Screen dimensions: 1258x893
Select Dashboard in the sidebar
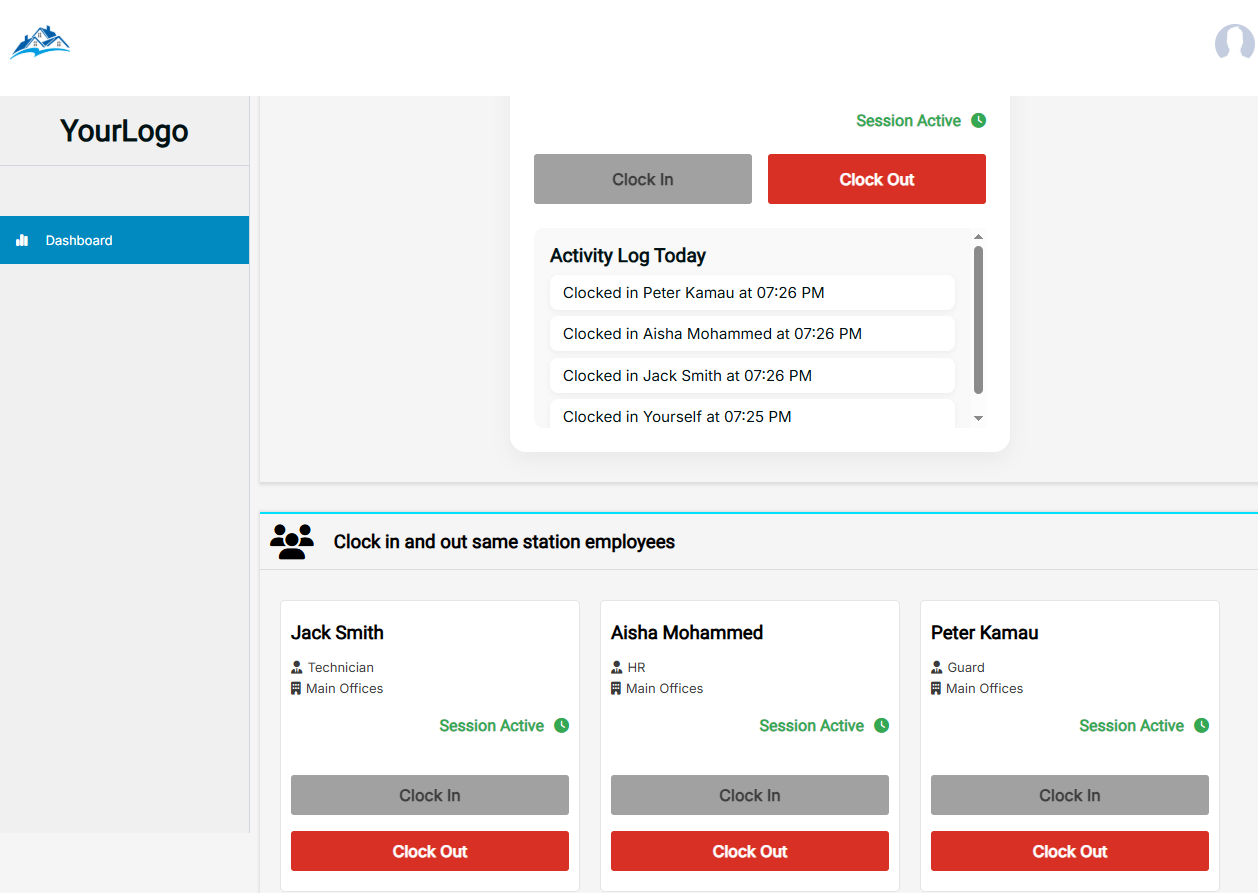[x=78, y=240]
